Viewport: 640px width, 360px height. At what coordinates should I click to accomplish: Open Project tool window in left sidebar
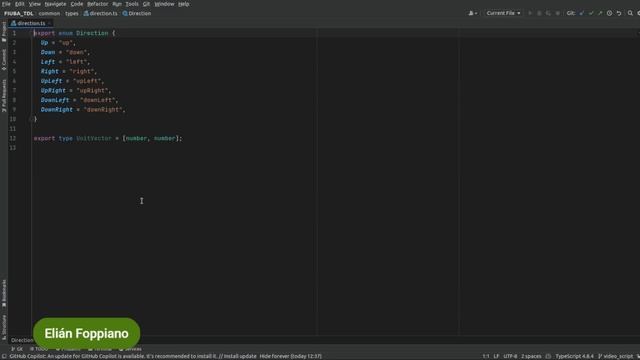(x=4, y=32)
